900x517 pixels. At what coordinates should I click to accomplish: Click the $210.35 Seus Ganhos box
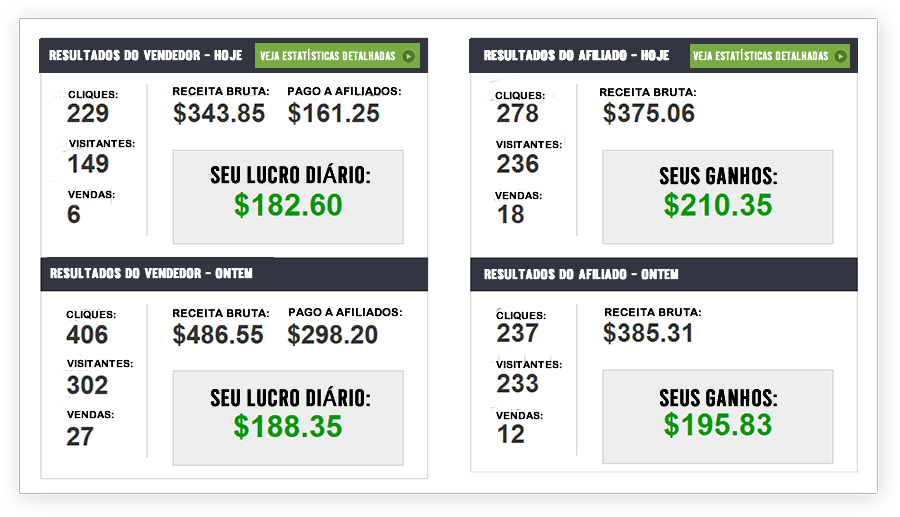717,197
